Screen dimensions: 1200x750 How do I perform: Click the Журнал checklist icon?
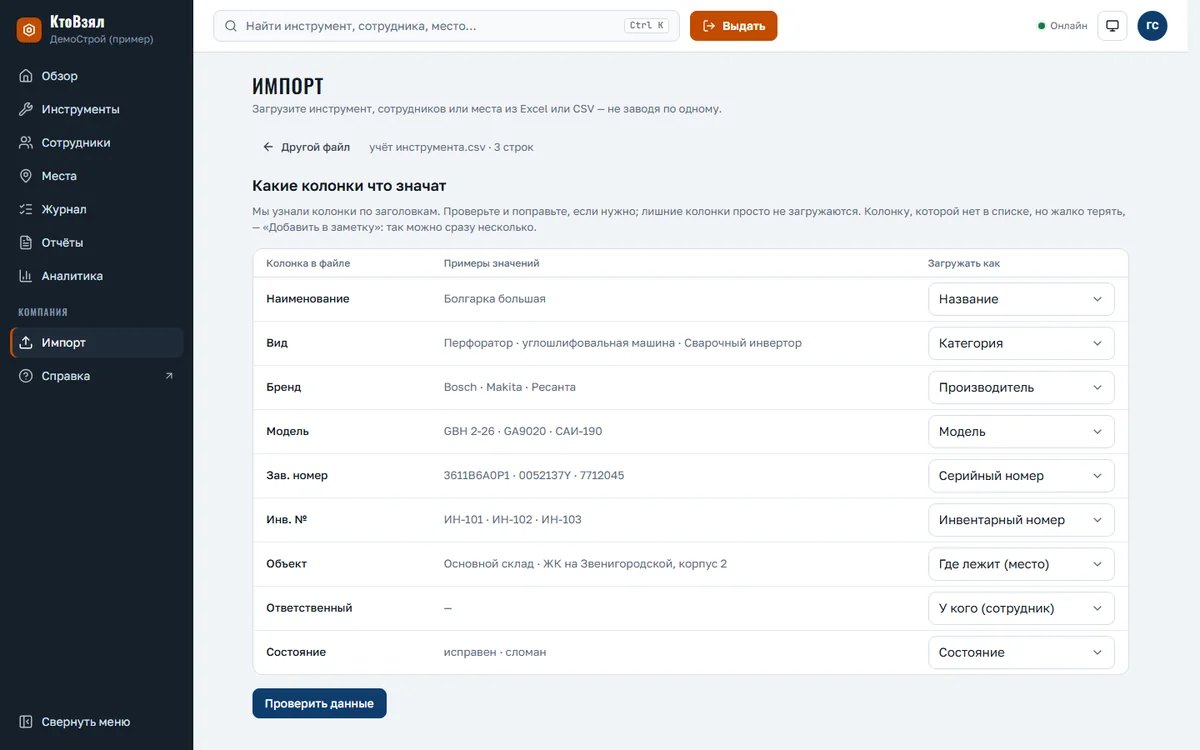pos(26,209)
